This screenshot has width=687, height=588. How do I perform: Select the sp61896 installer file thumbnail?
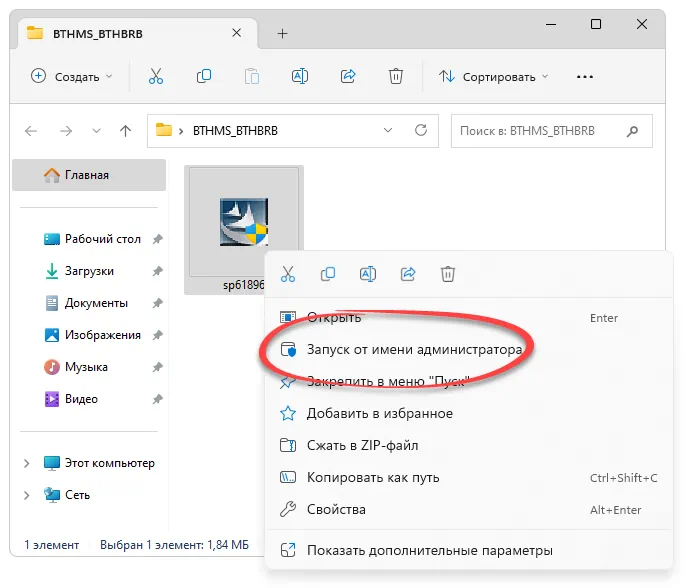244,222
